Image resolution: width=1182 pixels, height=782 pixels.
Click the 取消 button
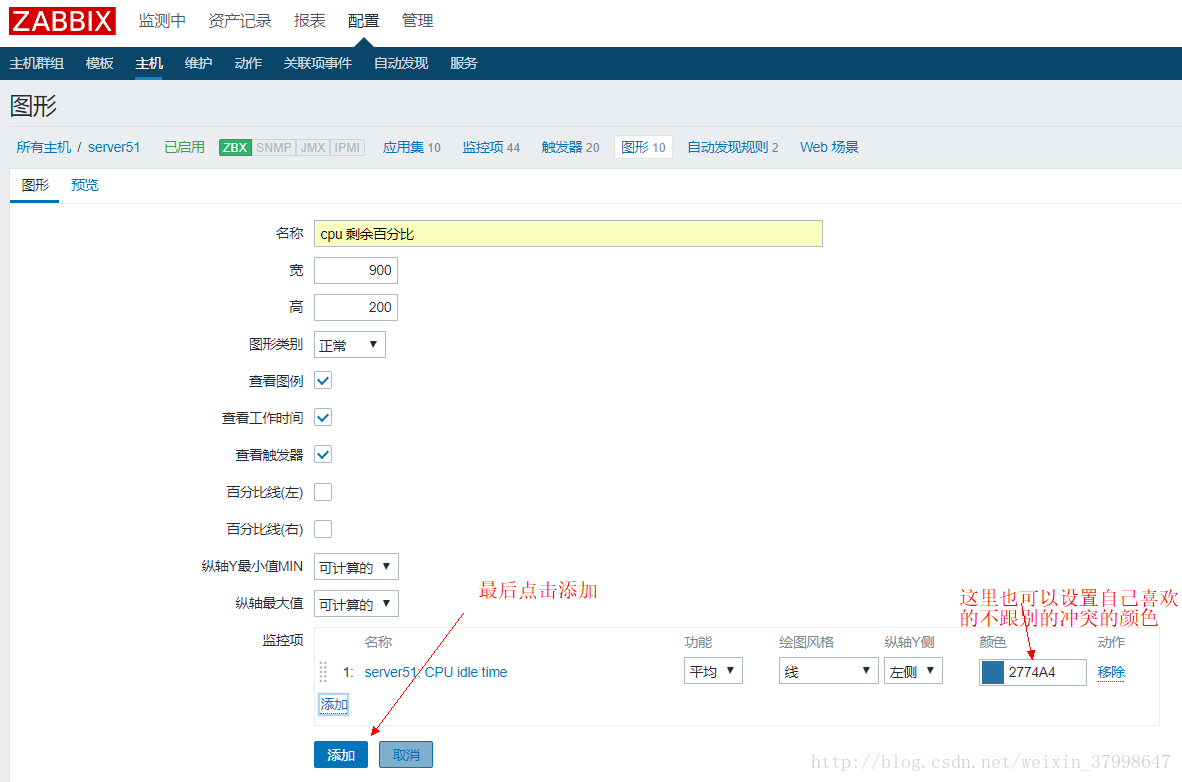click(406, 755)
